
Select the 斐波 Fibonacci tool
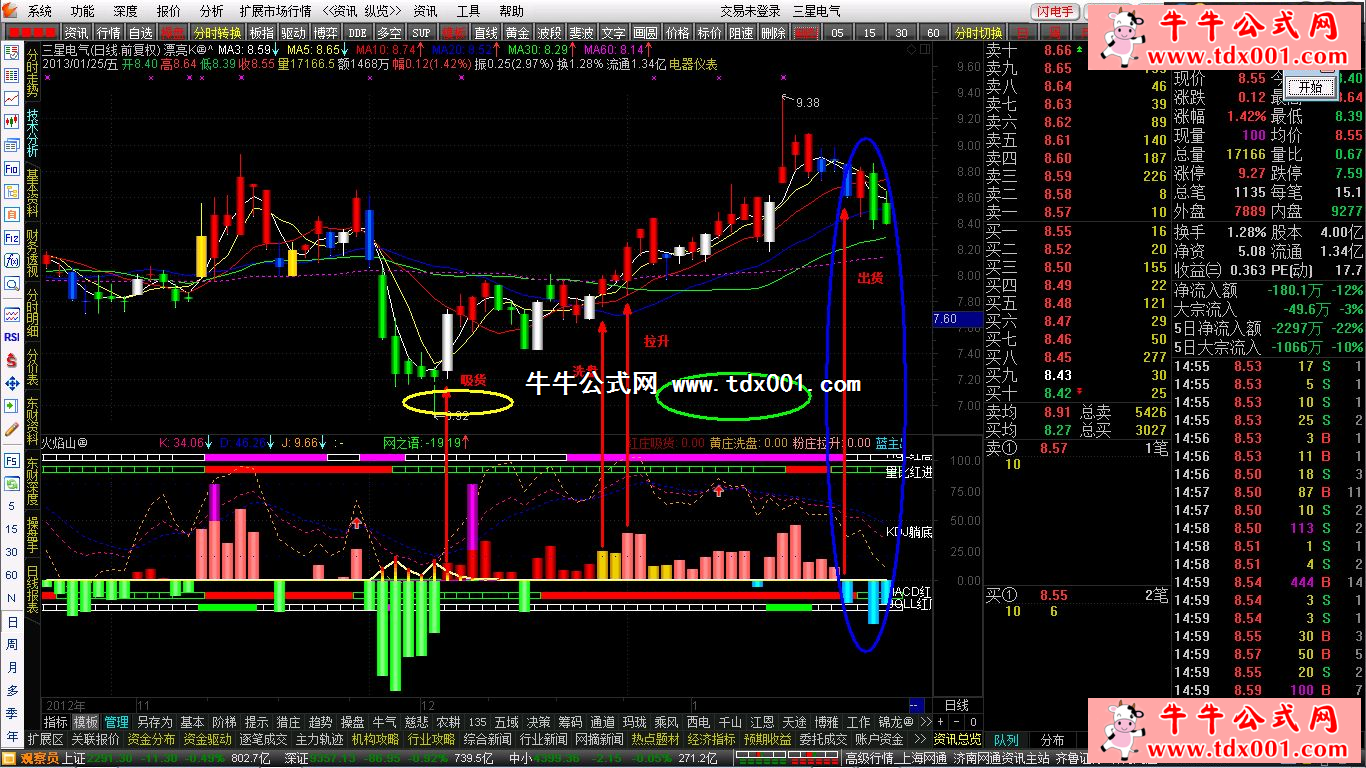click(581, 33)
